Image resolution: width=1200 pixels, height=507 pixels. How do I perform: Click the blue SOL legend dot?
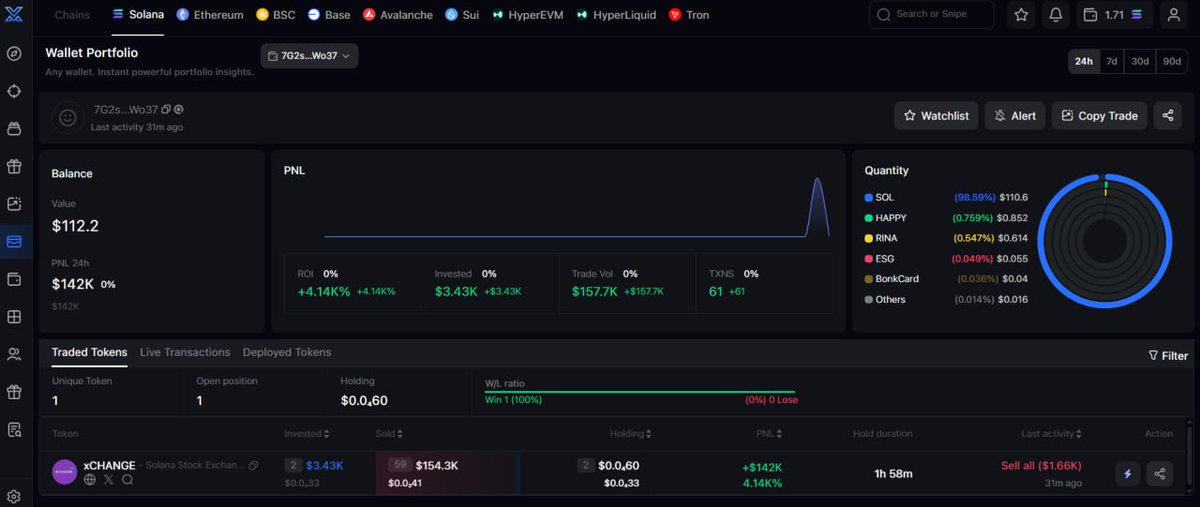tap(868, 197)
